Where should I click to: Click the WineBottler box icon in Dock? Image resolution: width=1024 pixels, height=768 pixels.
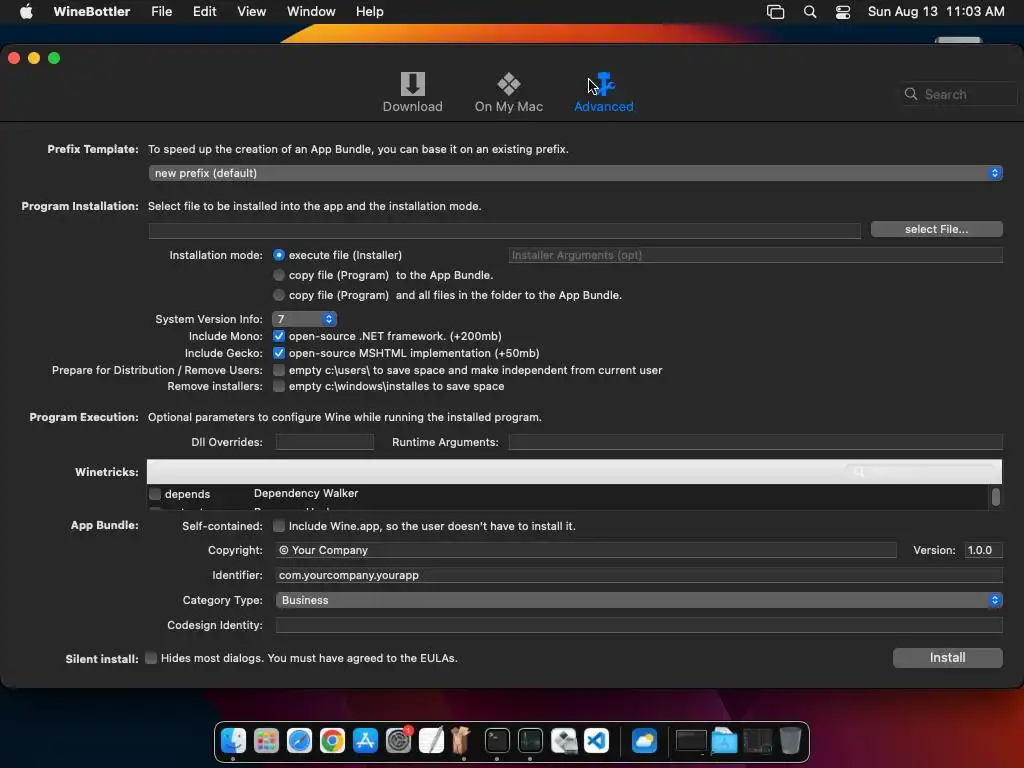[462, 741]
